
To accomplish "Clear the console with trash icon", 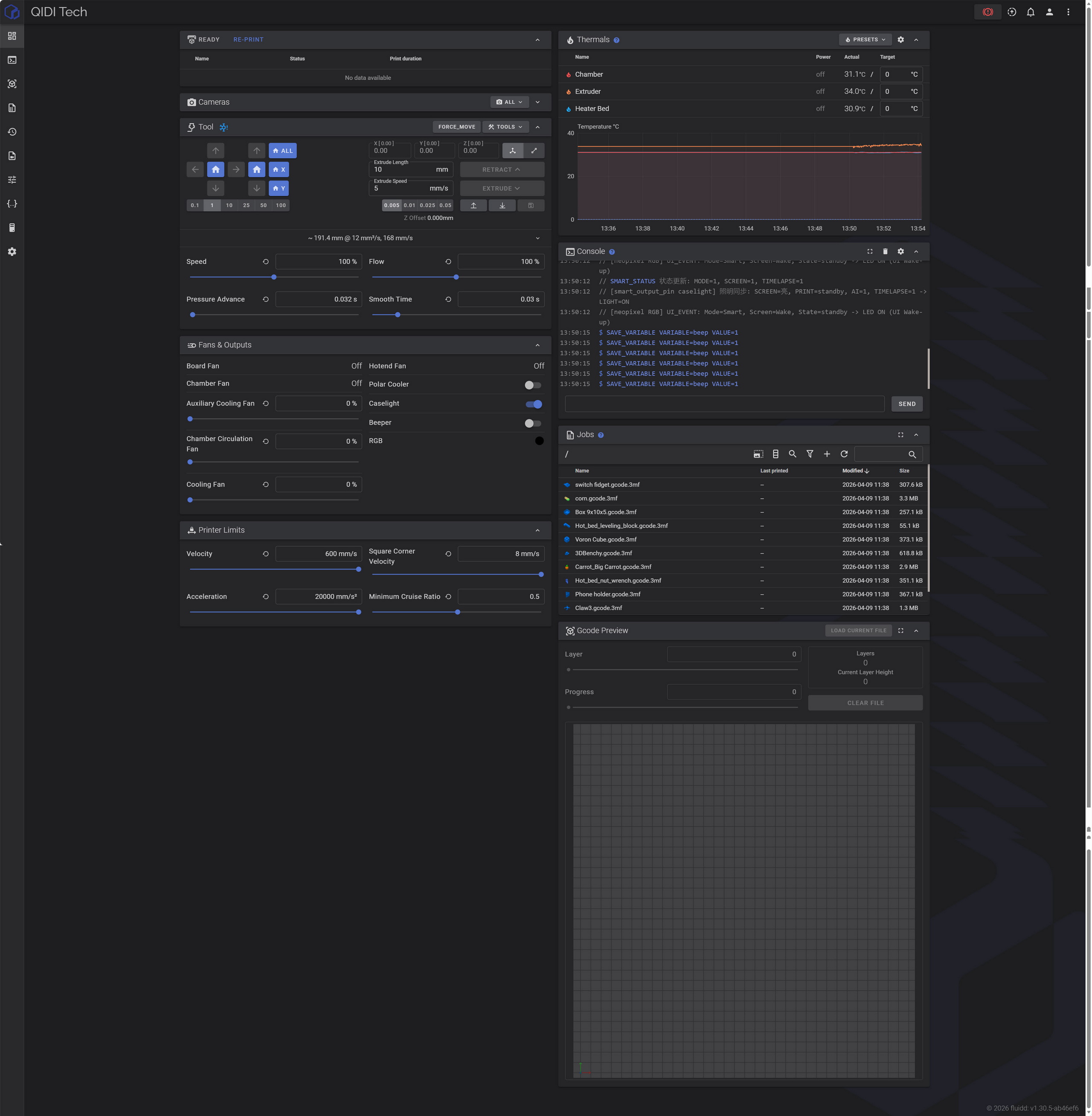I will point(885,251).
